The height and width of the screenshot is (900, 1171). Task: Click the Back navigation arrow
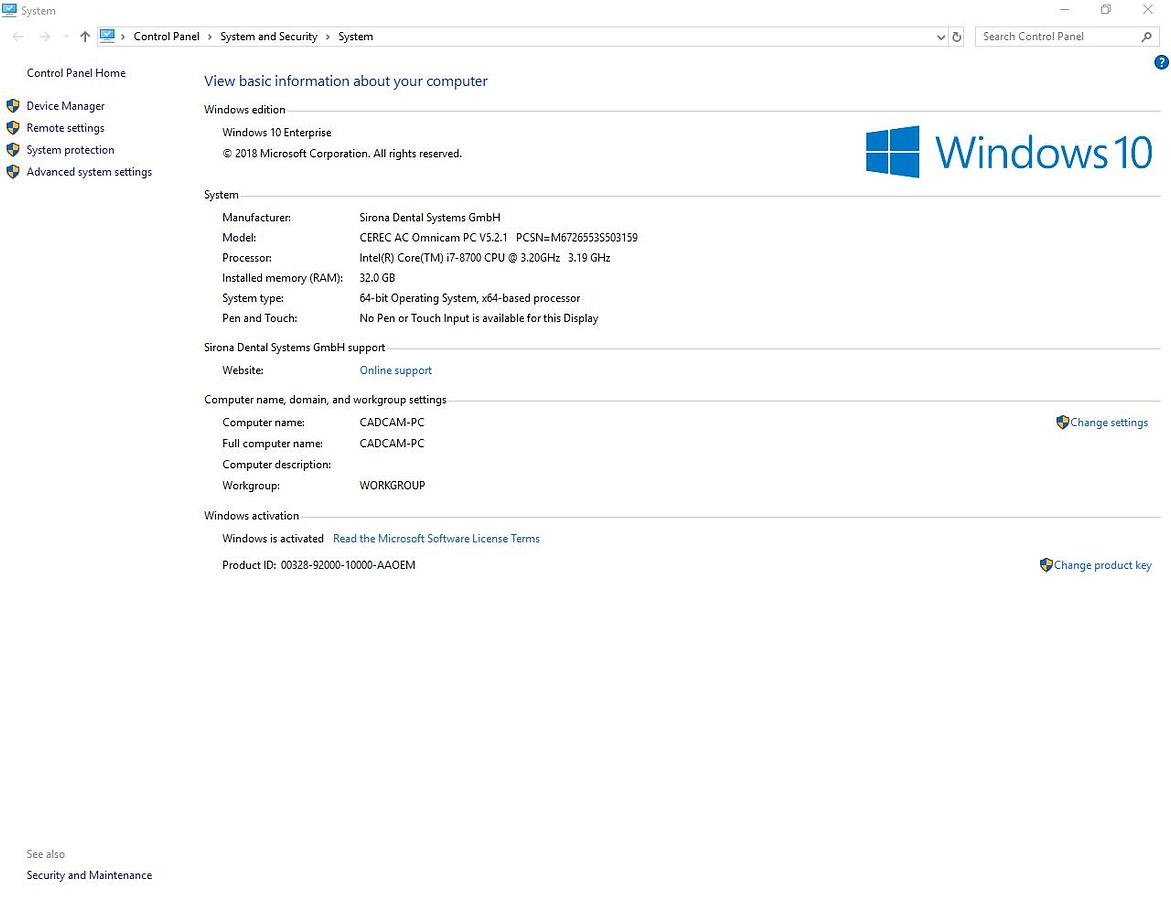pyautogui.click(x=18, y=37)
